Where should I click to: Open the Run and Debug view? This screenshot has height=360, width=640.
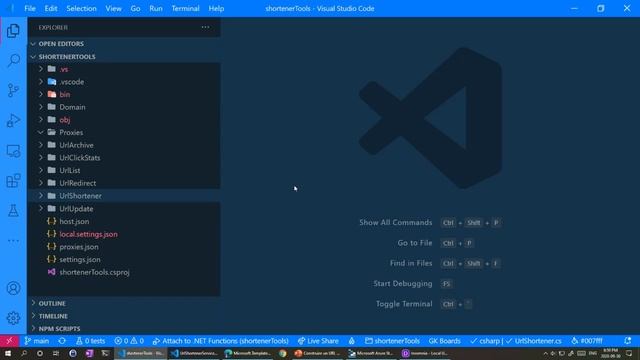click(13, 120)
